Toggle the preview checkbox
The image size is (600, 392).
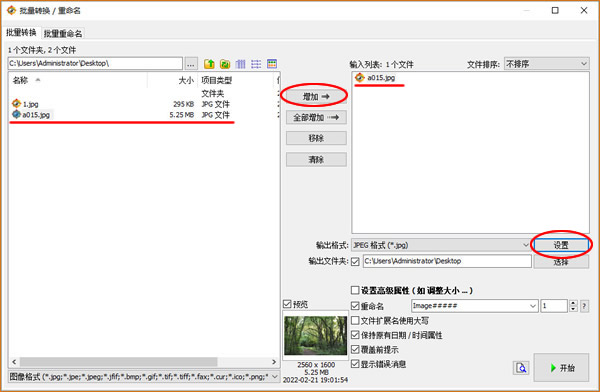click(287, 304)
